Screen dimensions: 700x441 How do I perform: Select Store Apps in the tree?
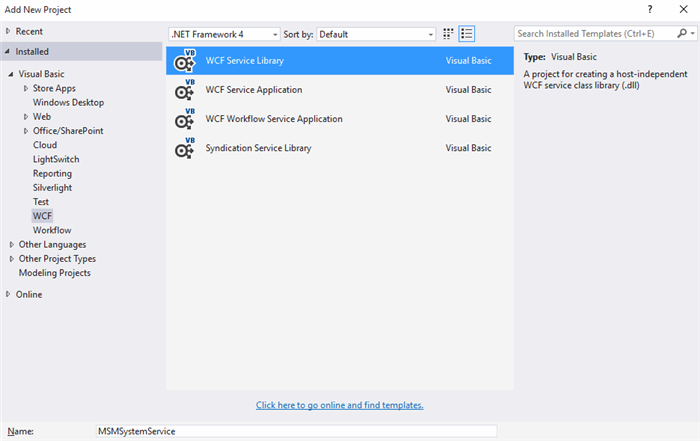[54, 88]
